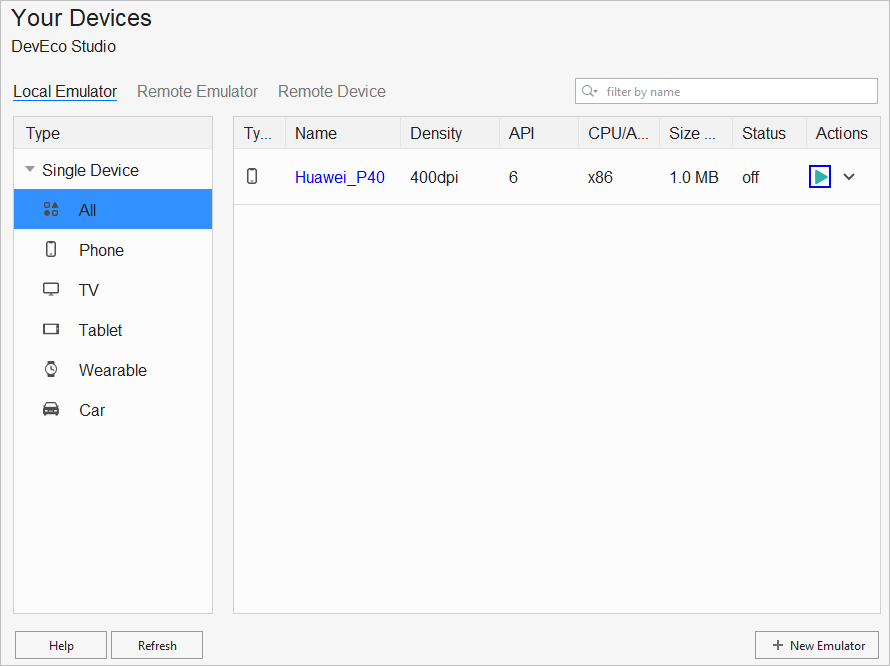Click the Refresh button
The image size is (890, 666).
click(157, 646)
